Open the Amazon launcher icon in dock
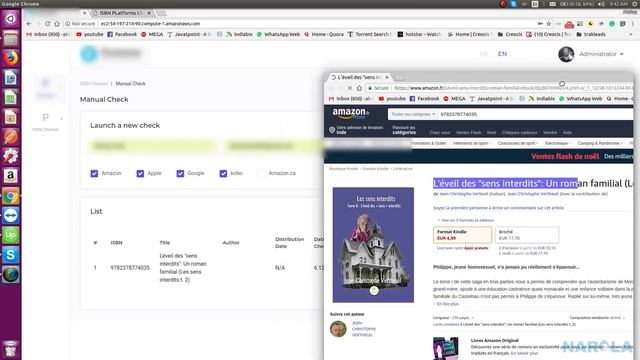This screenshot has height=360, width=640. (11, 176)
